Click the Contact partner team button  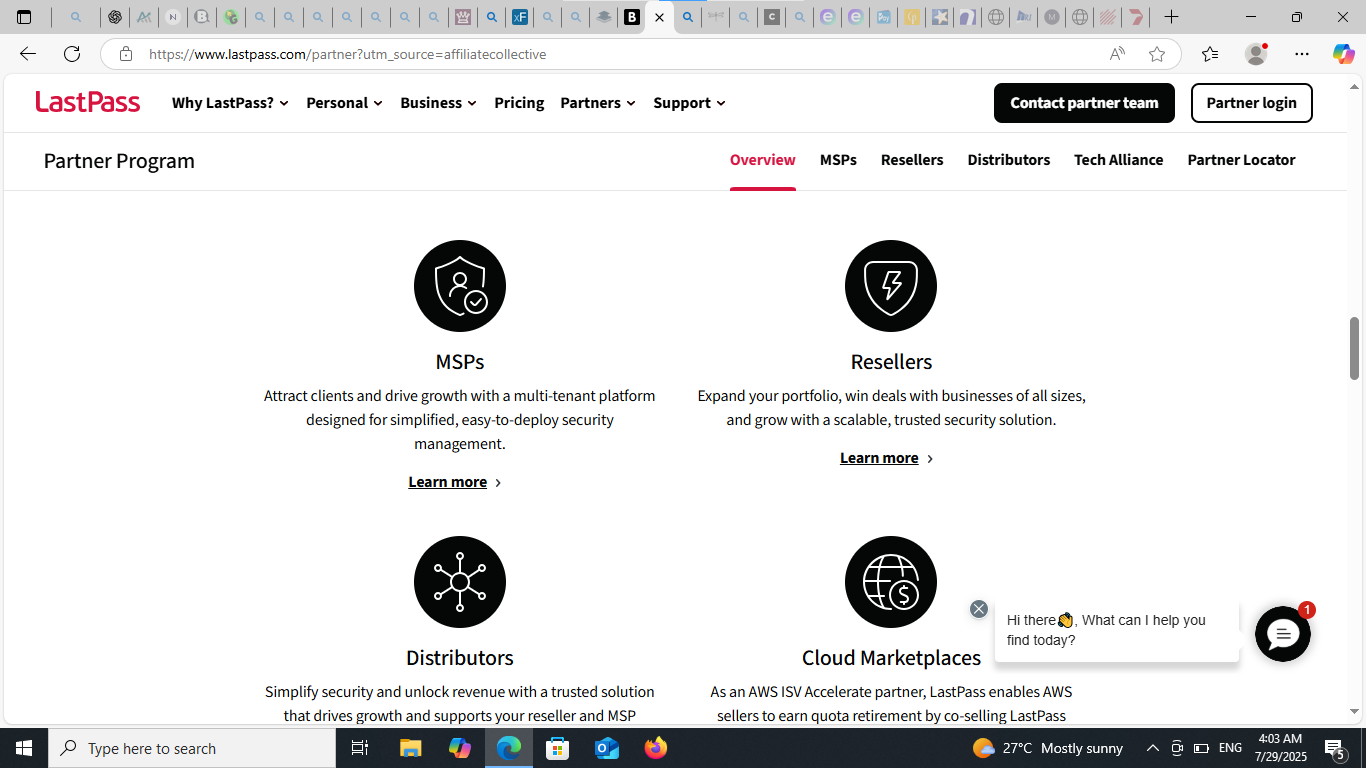pyautogui.click(x=1084, y=103)
